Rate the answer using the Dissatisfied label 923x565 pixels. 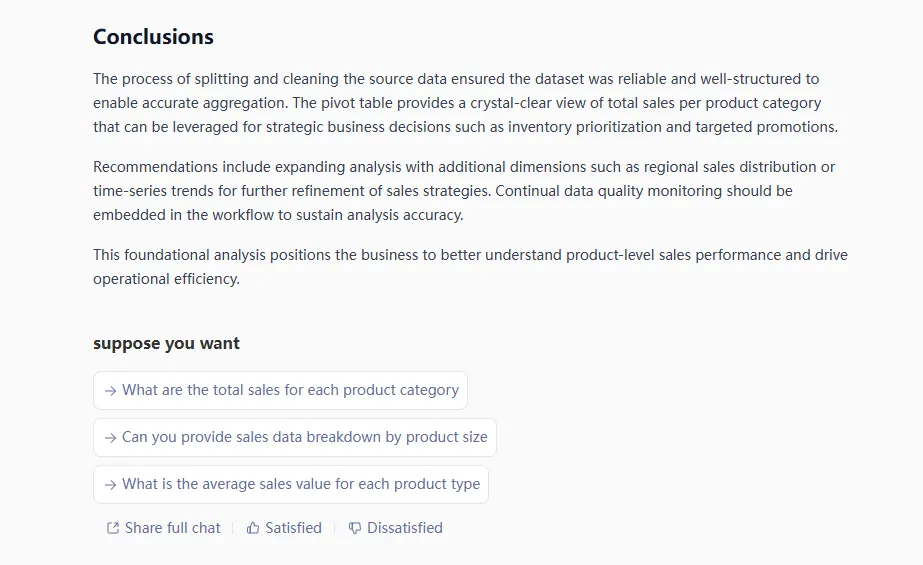tap(404, 528)
